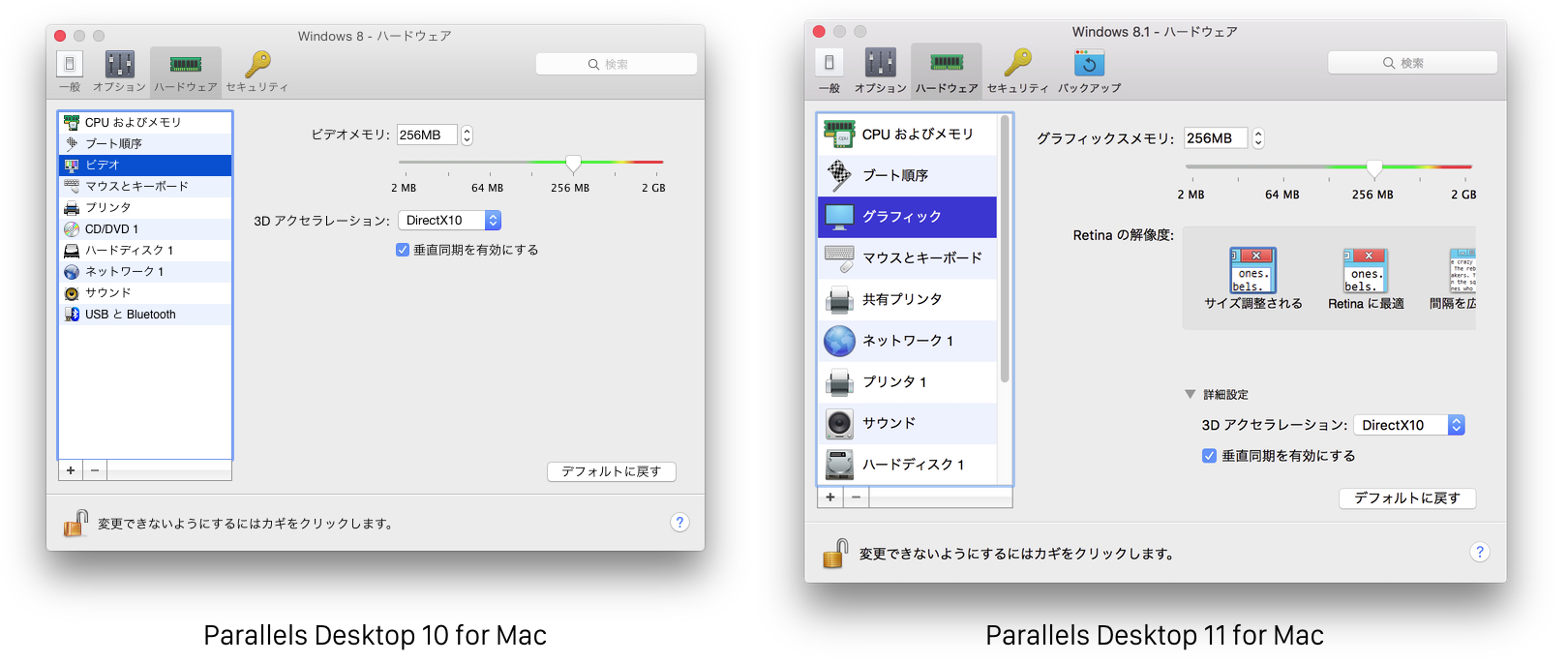Click lock icon in Windows 8.1 window
This screenshot has width=1568, height=663.
click(835, 553)
